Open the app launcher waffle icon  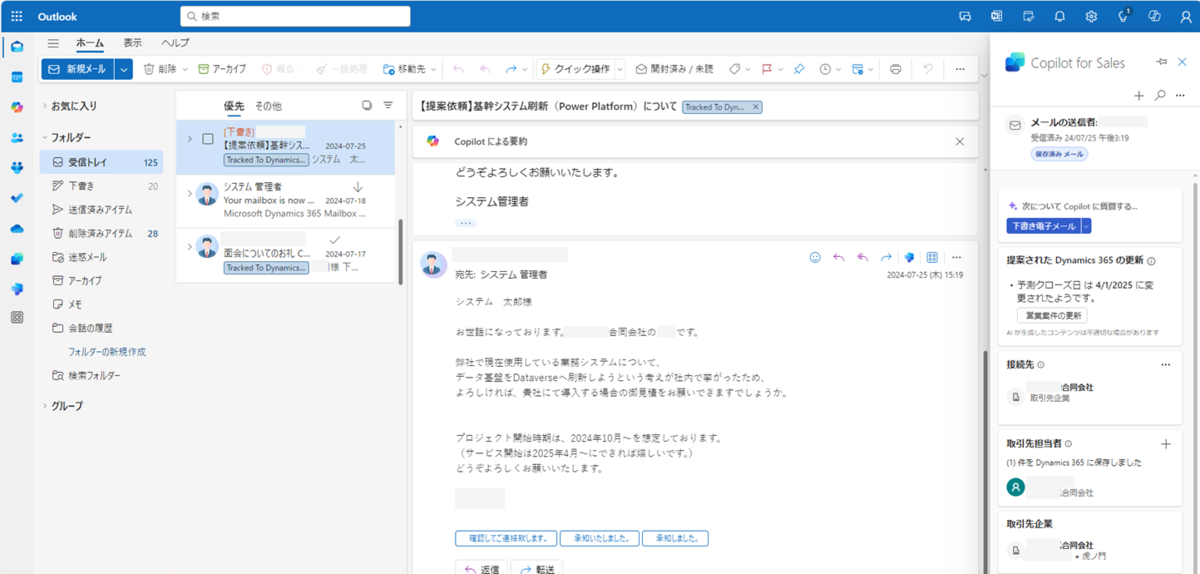point(17,16)
